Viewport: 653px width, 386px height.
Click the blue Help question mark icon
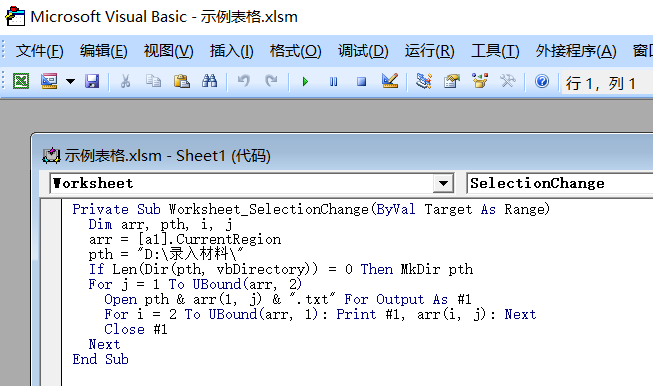(542, 81)
